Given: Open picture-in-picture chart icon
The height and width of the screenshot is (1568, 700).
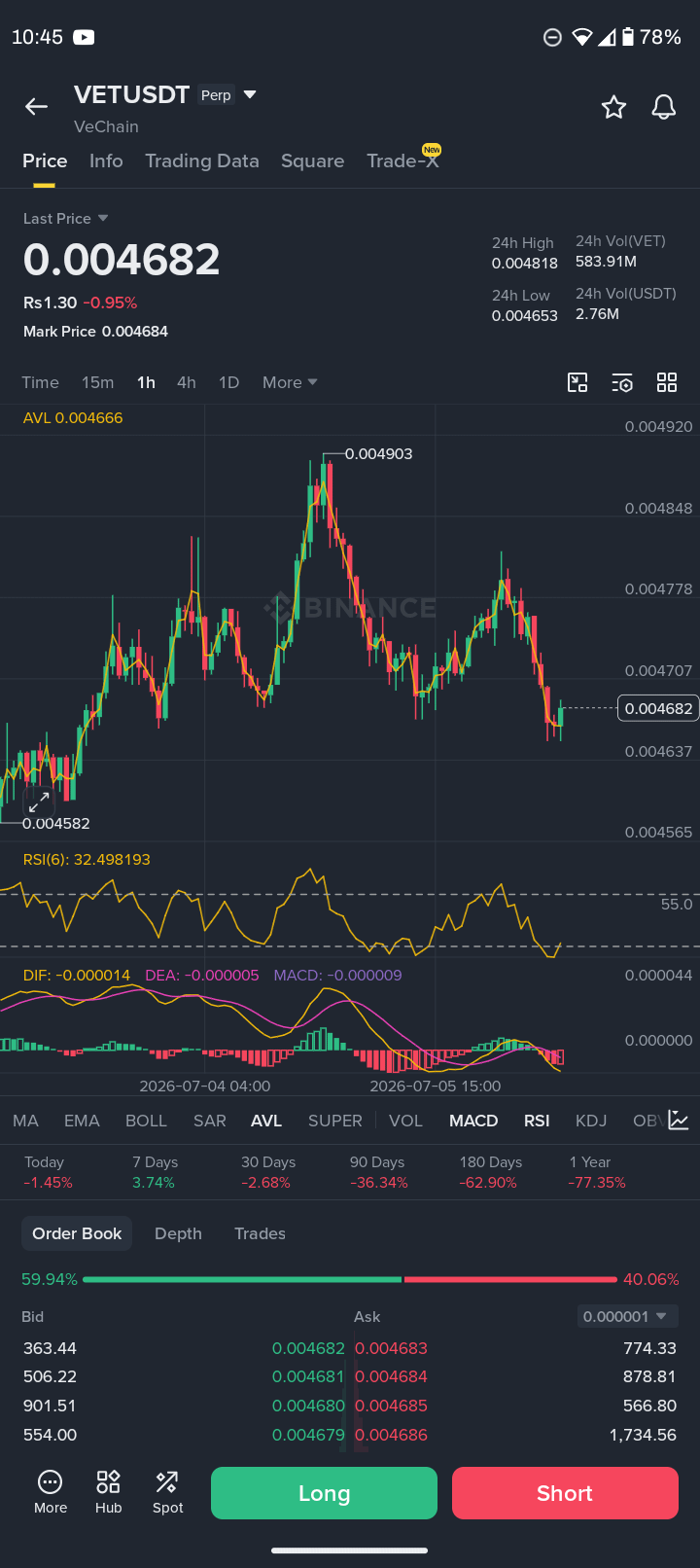Looking at the screenshot, I should [577, 382].
